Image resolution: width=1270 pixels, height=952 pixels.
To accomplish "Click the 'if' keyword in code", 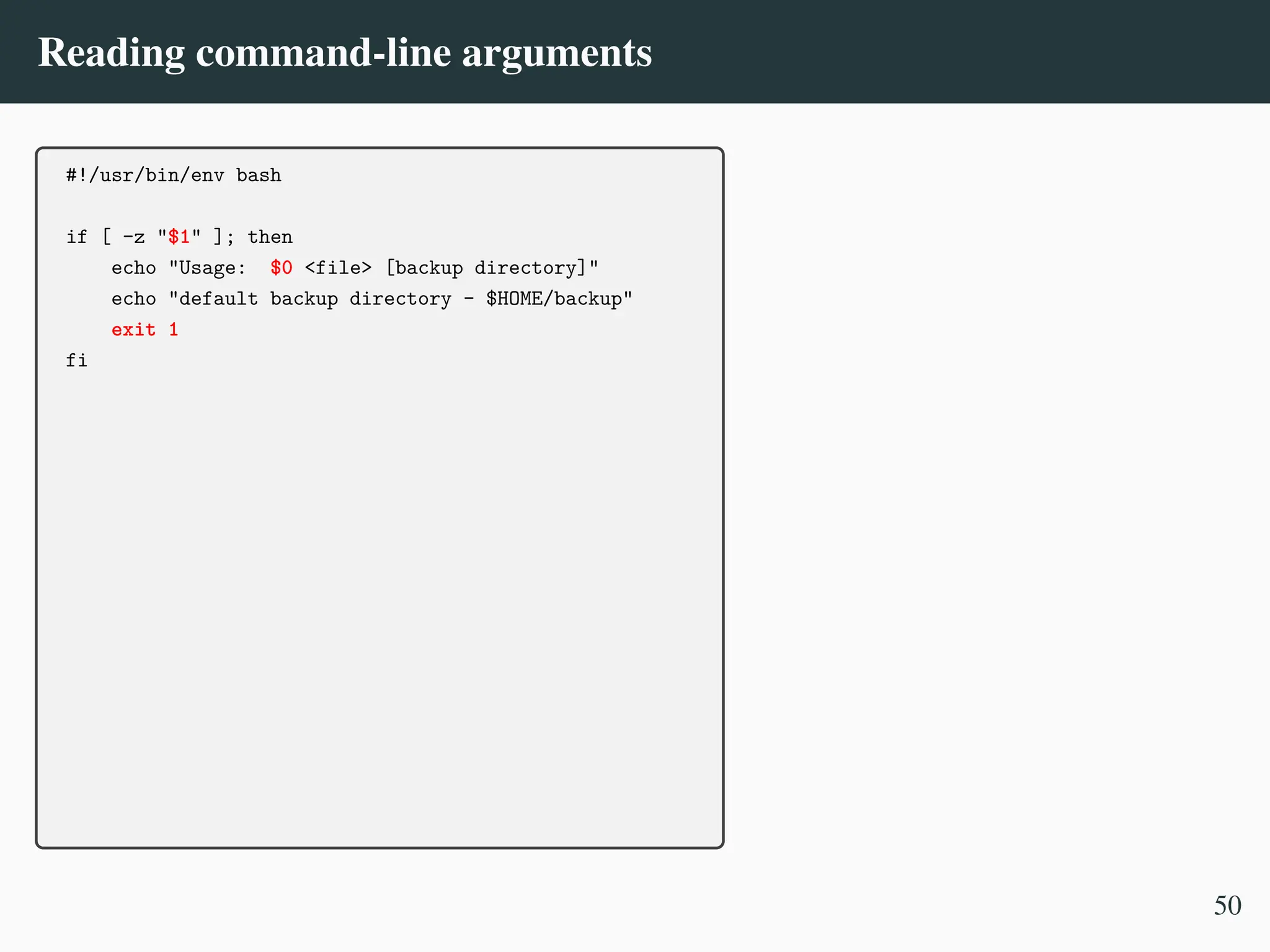I will coord(77,237).
